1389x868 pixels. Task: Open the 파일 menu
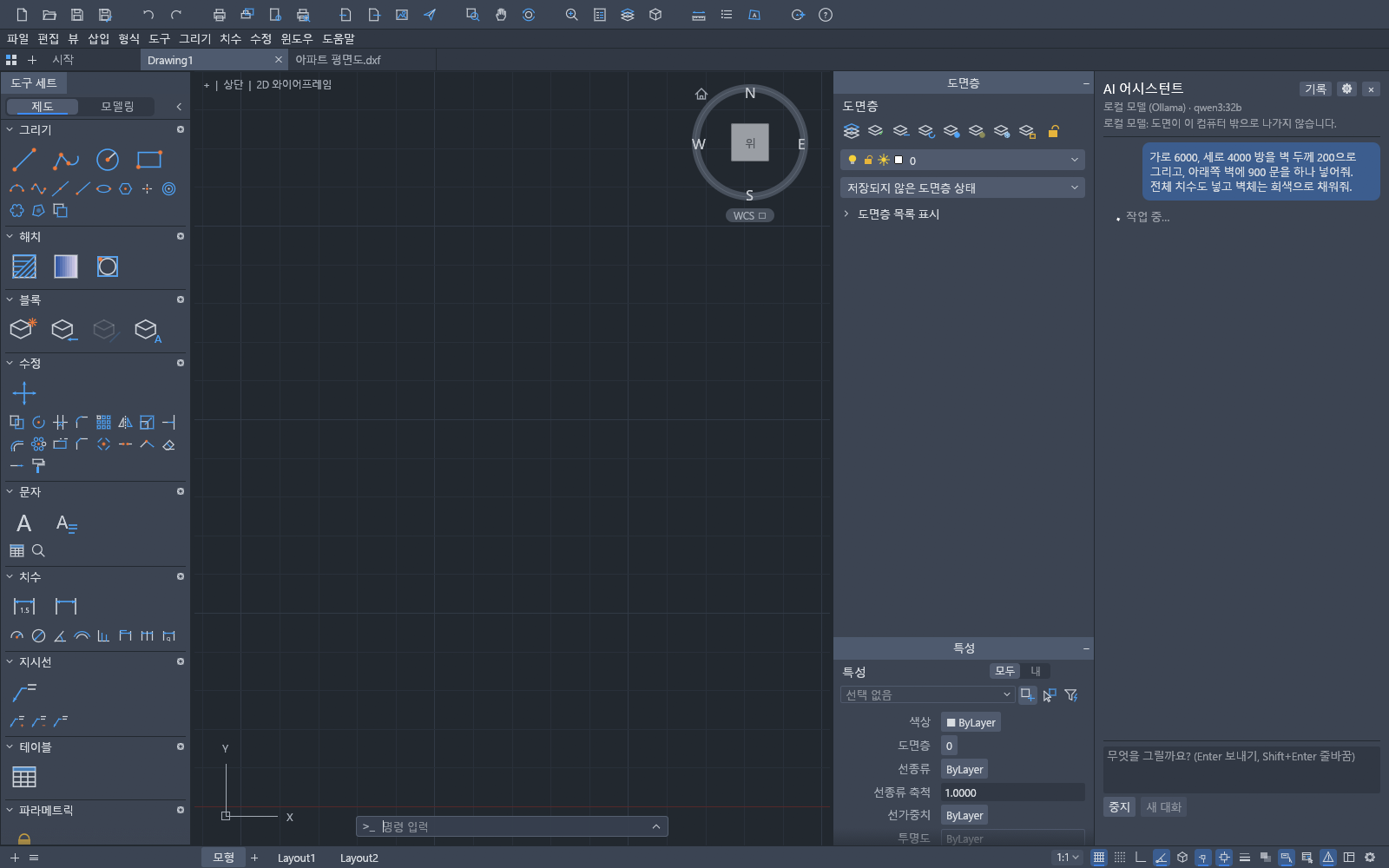click(x=17, y=38)
